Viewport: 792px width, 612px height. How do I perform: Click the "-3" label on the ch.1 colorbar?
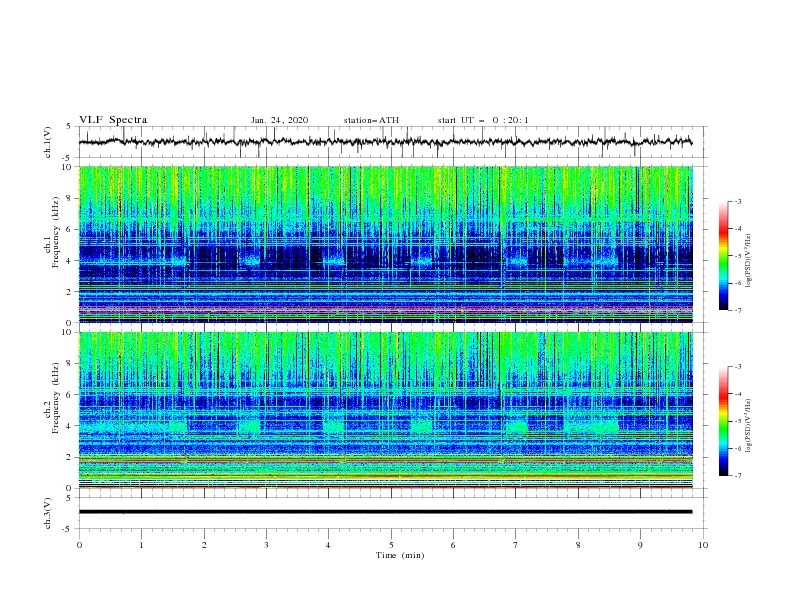[x=738, y=201]
